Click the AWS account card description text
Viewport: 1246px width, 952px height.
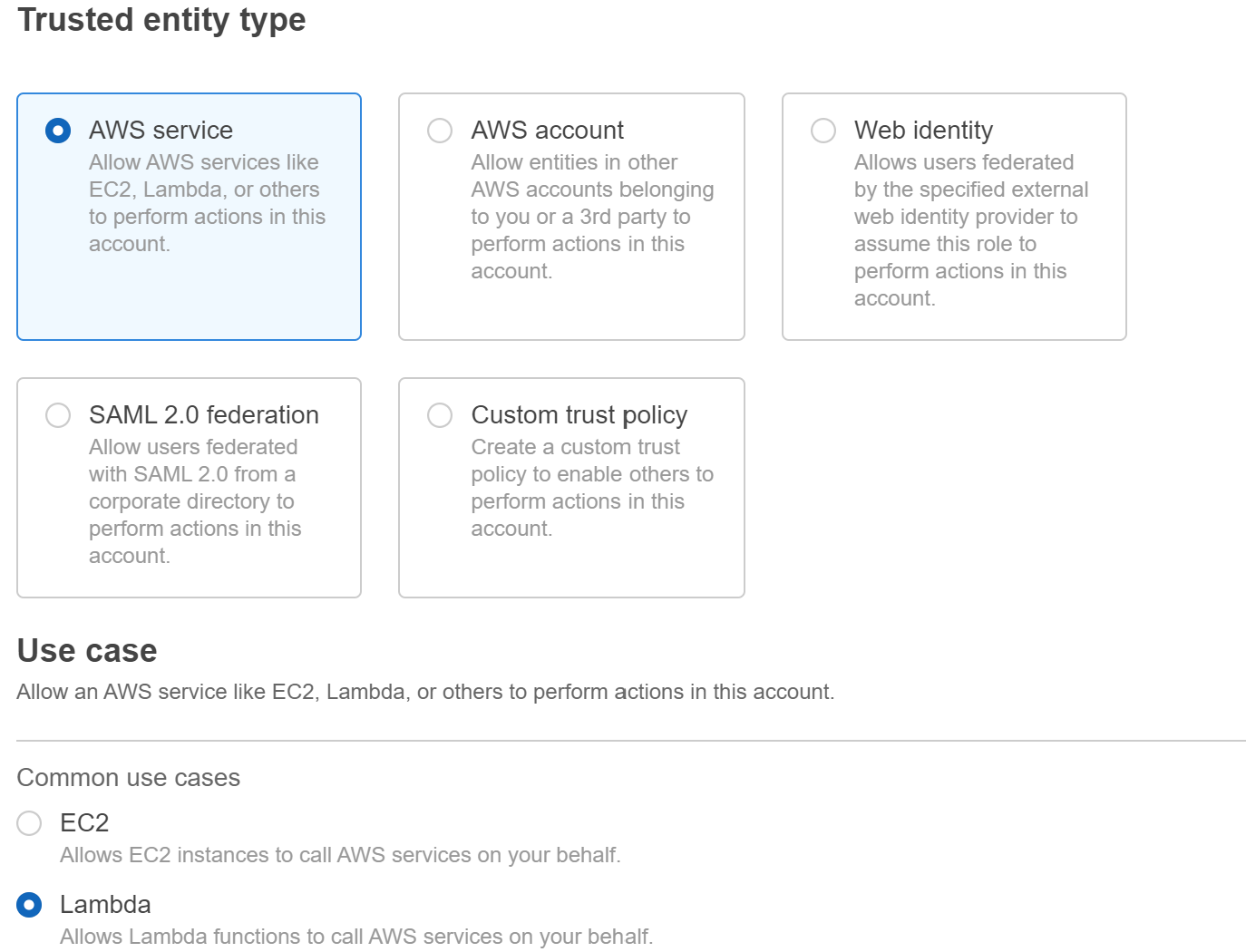click(591, 217)
